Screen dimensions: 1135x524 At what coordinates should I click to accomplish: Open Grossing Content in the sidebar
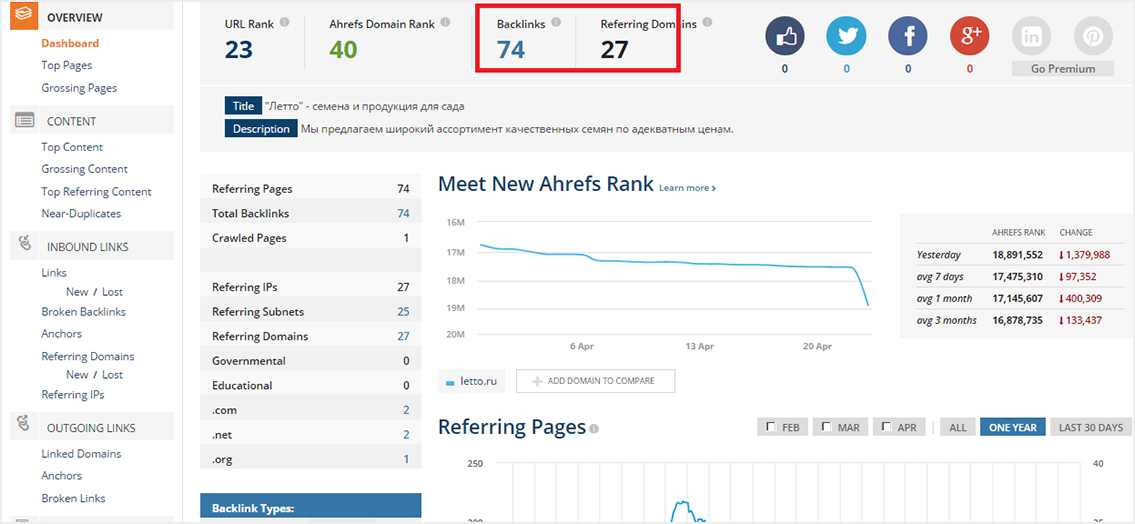pos(84,169)
